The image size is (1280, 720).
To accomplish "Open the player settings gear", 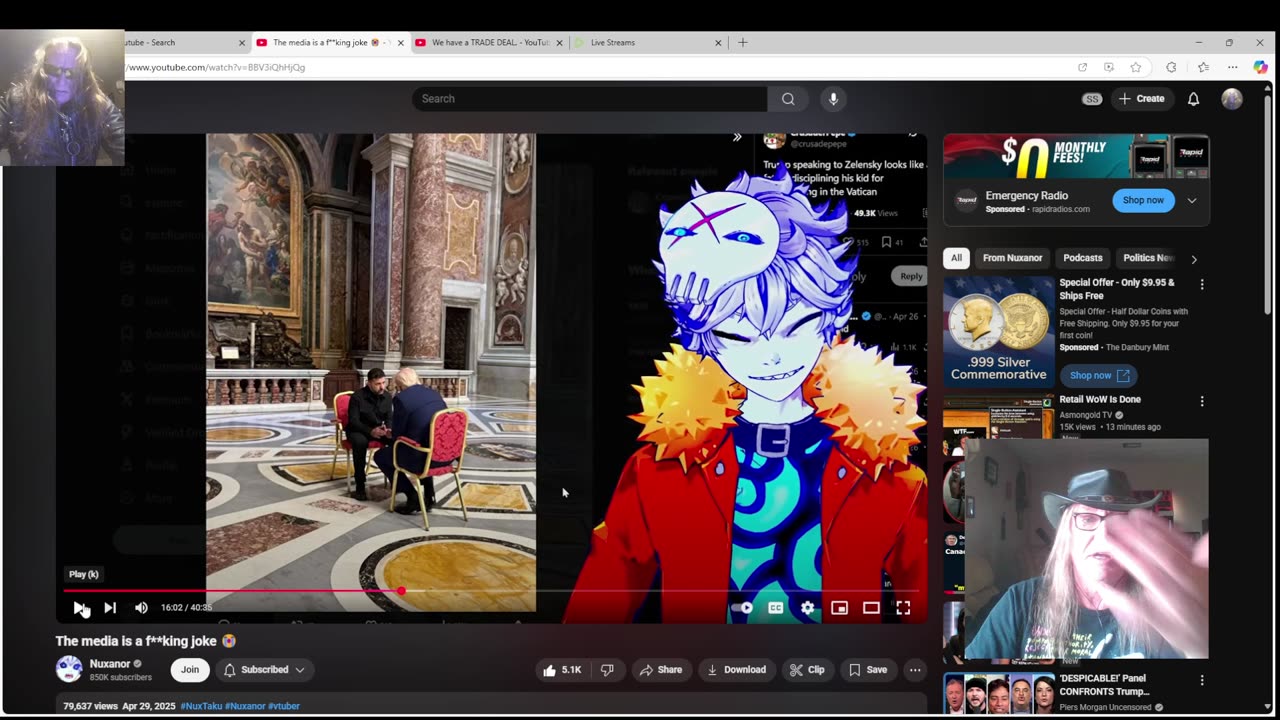I will pyautogui.click(x=807, y=607).
